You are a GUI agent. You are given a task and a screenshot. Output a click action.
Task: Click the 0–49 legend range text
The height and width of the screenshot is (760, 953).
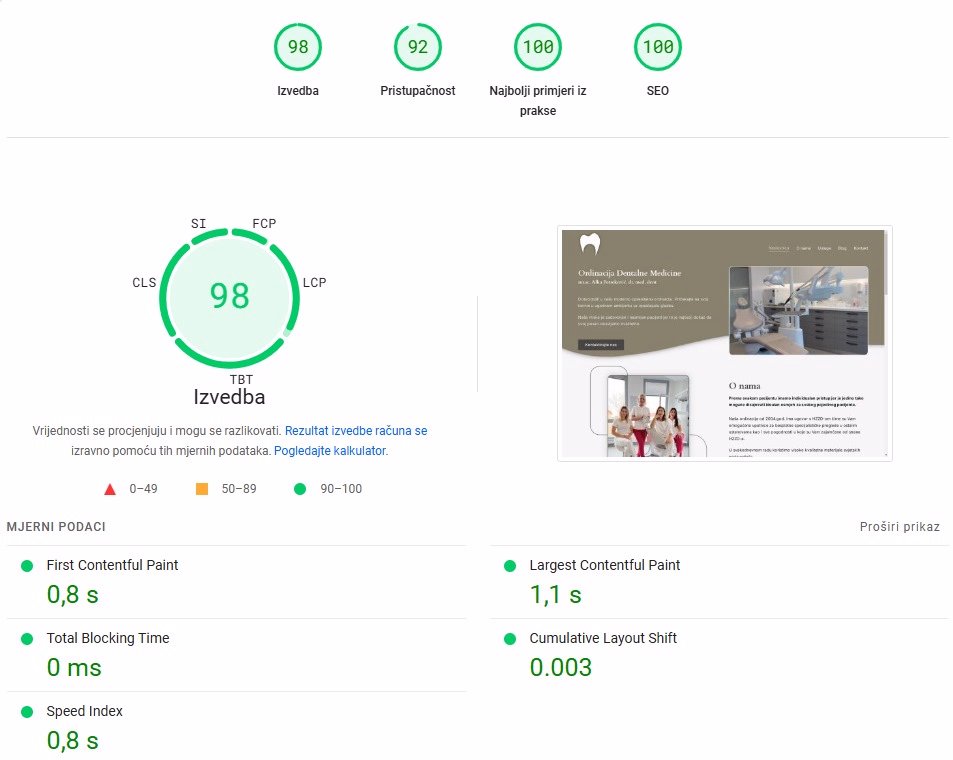[x=143, y=489]
